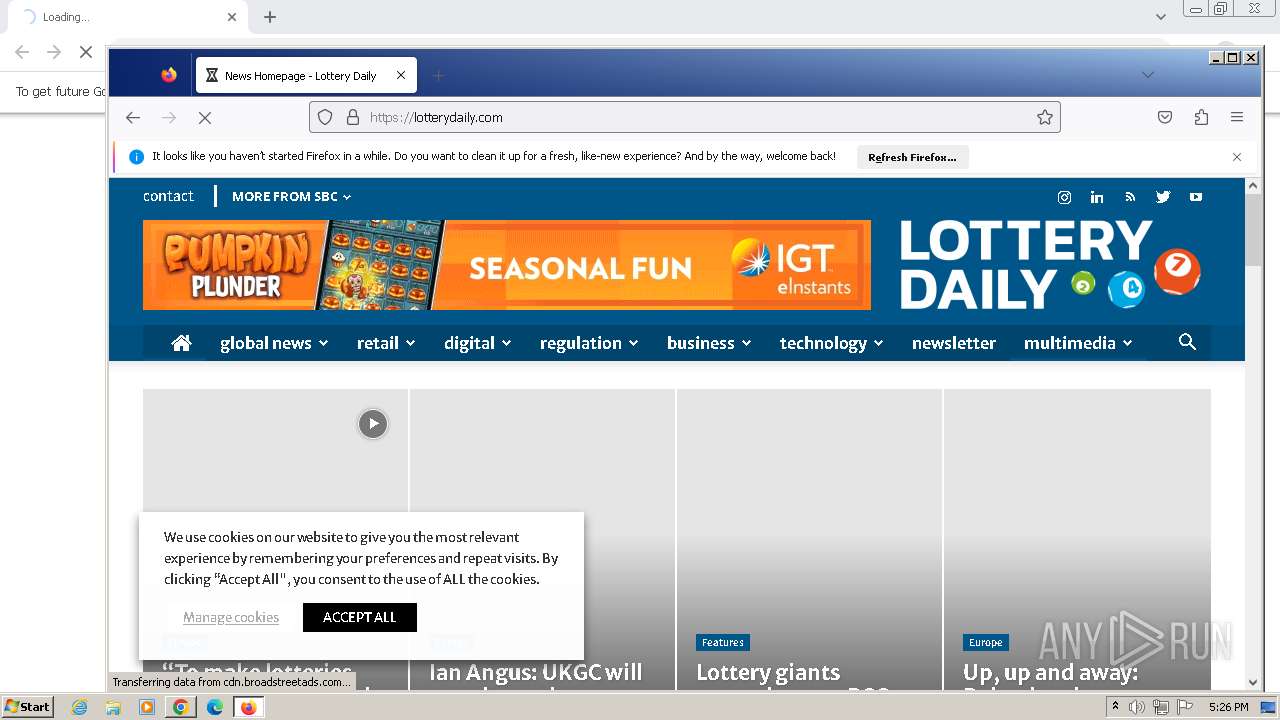Viewport: 1280px width, 720px height.
Task: View site security padlock icon
Action: click(352, 117)
